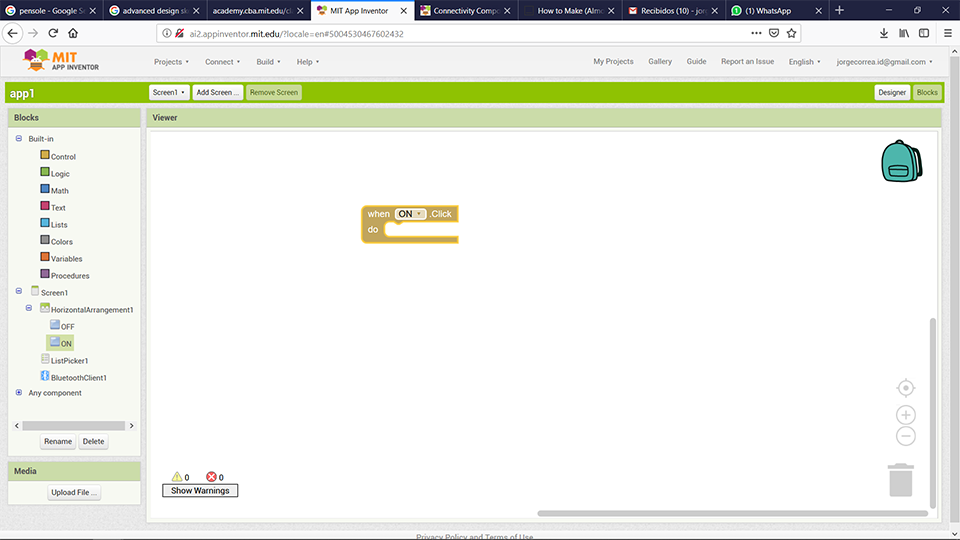Open the Gallery link
This screenshot has height=540, width=960.
[660, 61]
